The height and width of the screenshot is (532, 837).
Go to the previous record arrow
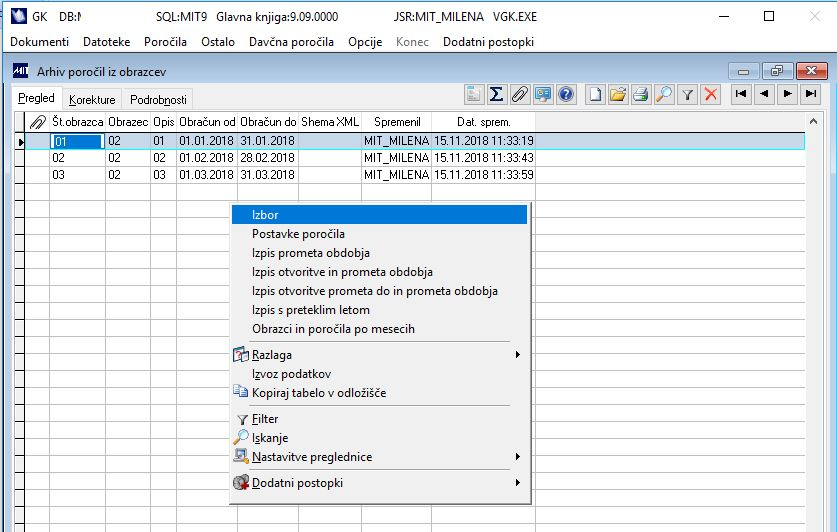[x=764, y=94]
